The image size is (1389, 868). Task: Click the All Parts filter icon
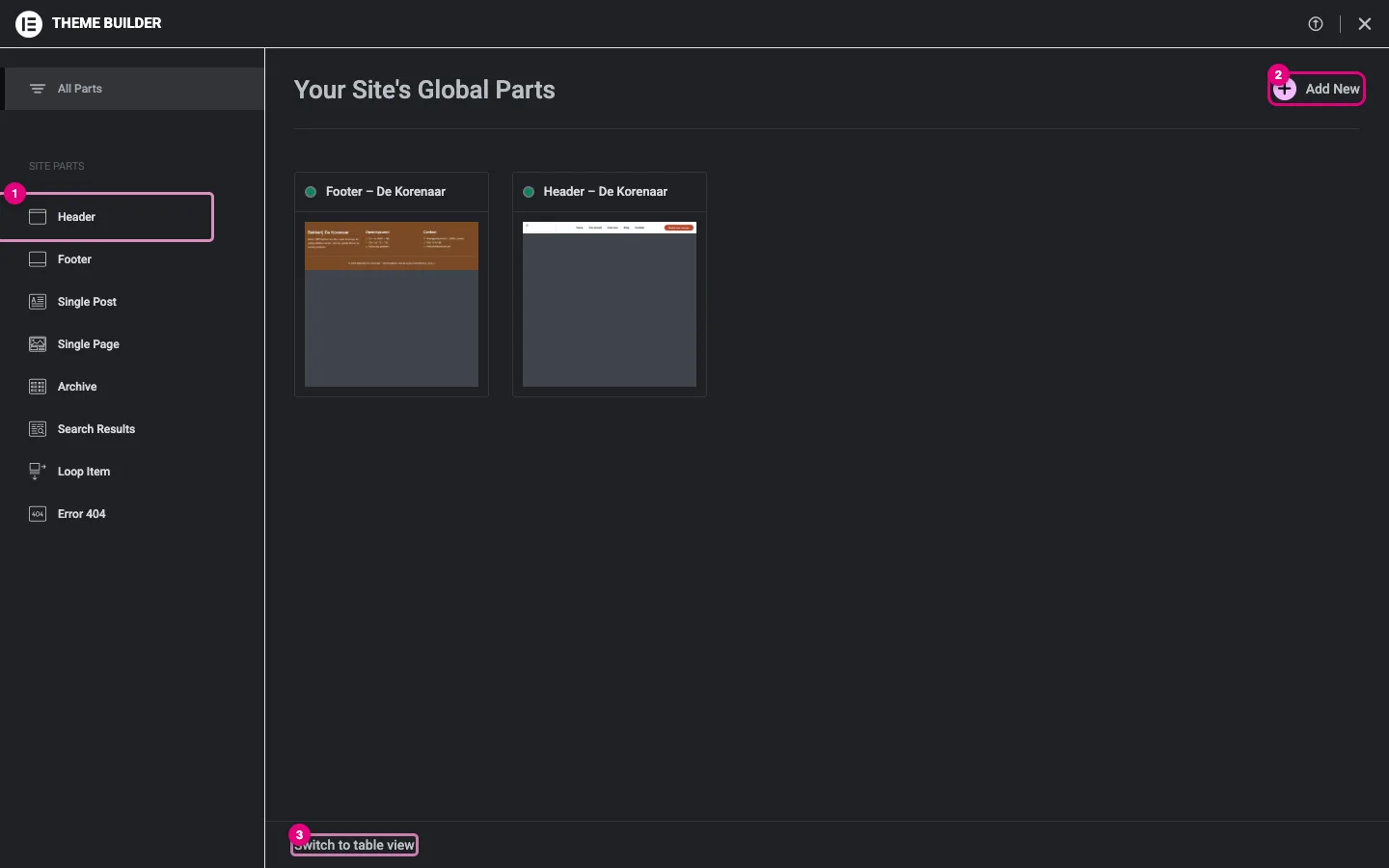pyautogui.click(x=38, y=89)
